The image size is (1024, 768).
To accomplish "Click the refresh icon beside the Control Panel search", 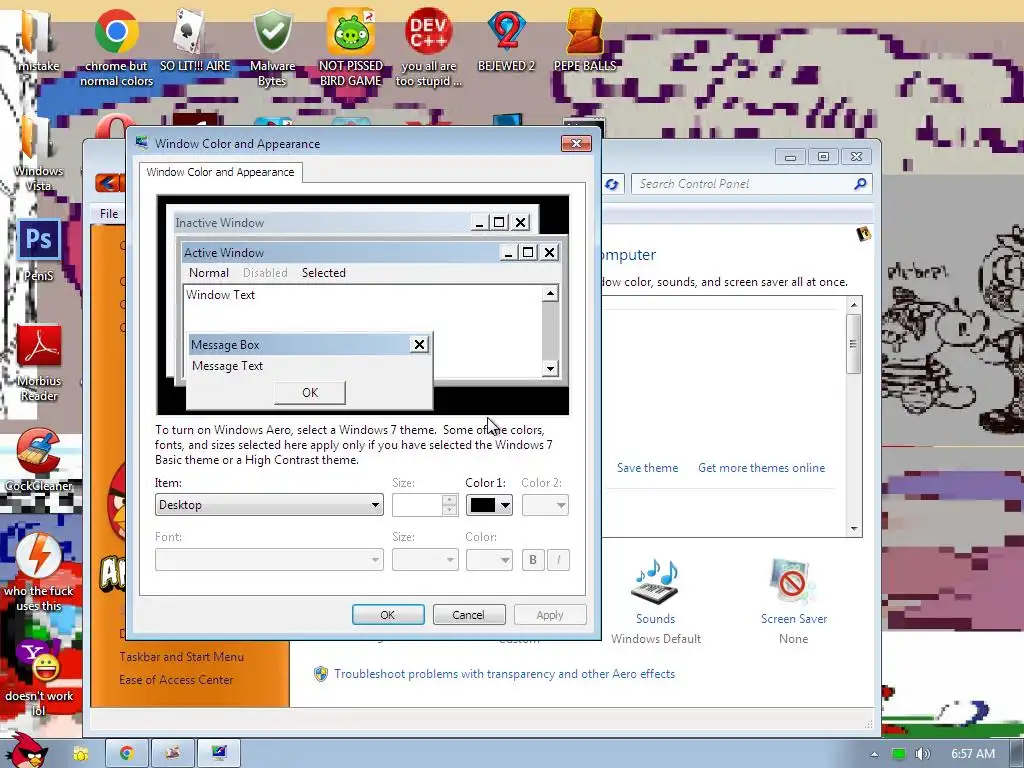I will (x=612, y=184).
